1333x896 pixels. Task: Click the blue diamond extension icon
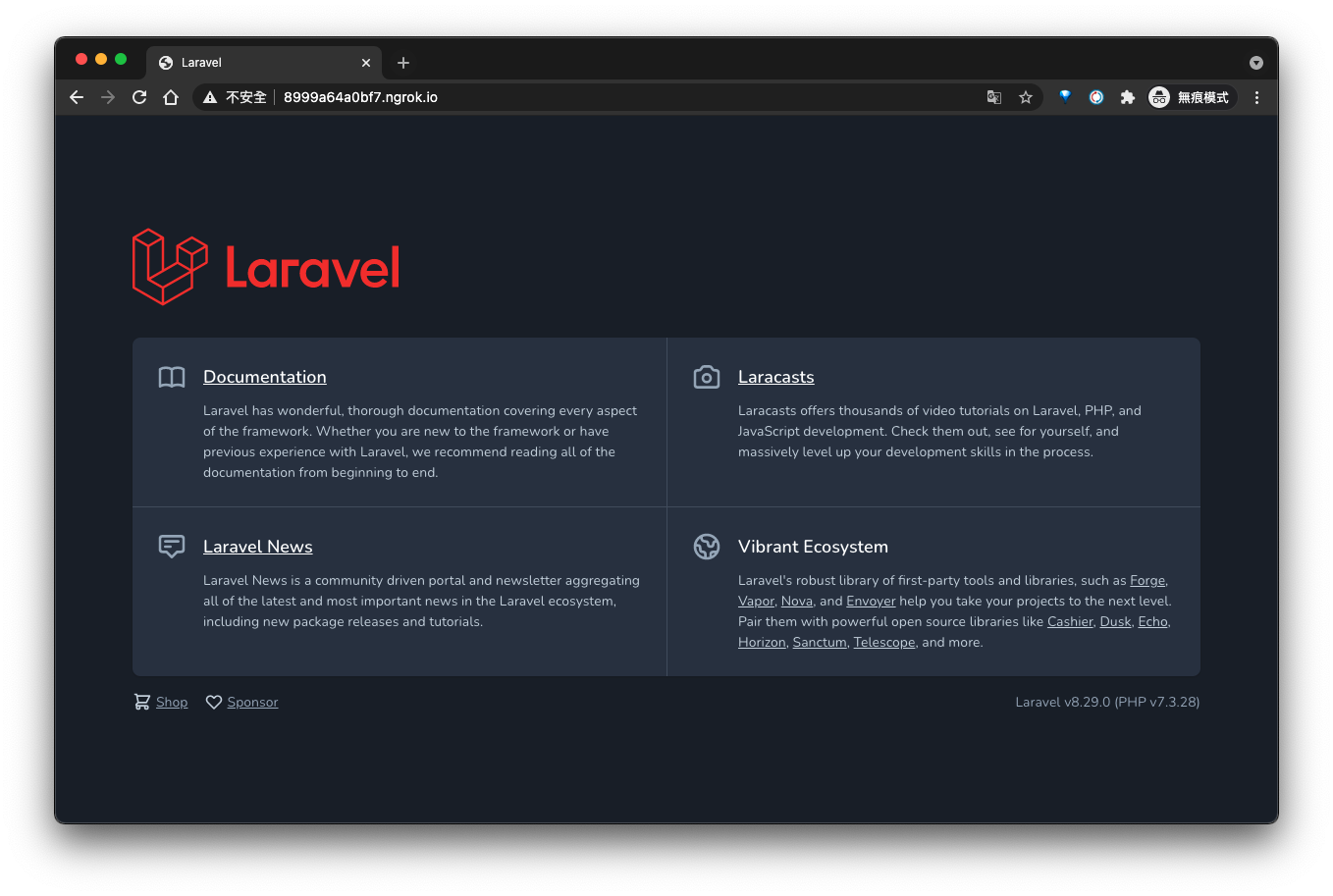pyautogui.click(x=1065, y=96)
